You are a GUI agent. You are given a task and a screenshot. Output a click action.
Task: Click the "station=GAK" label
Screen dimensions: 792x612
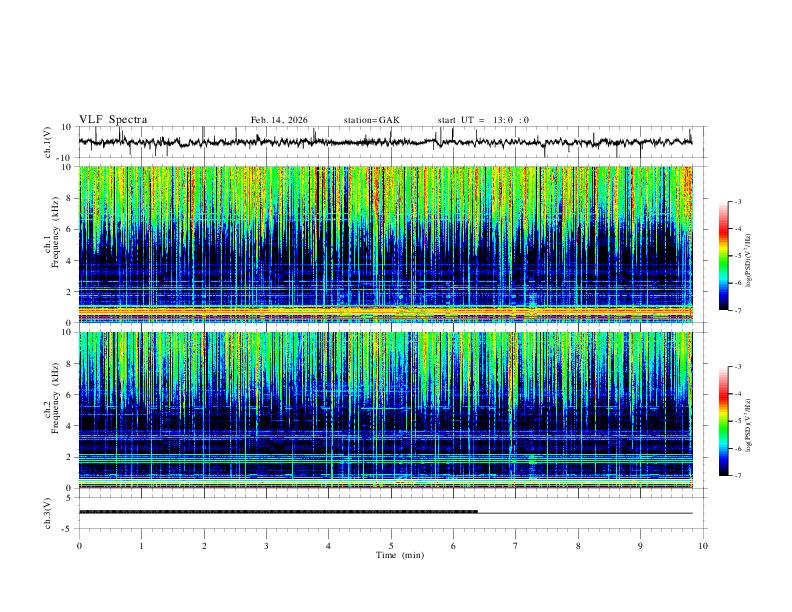(x=371, y=120)
